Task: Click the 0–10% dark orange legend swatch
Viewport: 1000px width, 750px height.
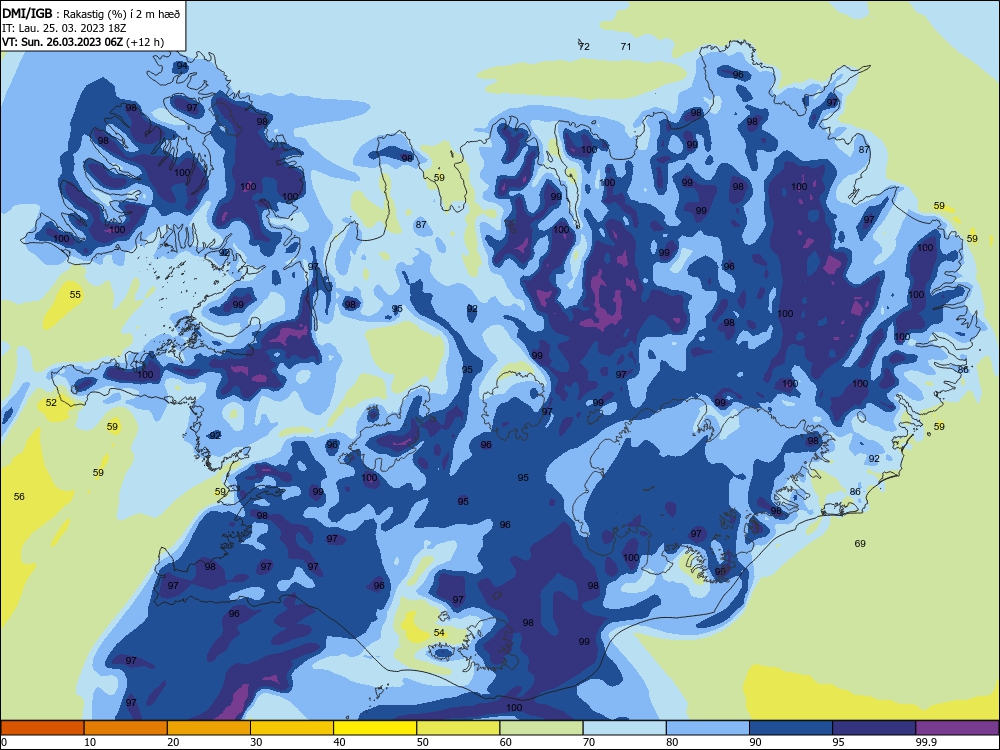Action: (x=42, y=728)
